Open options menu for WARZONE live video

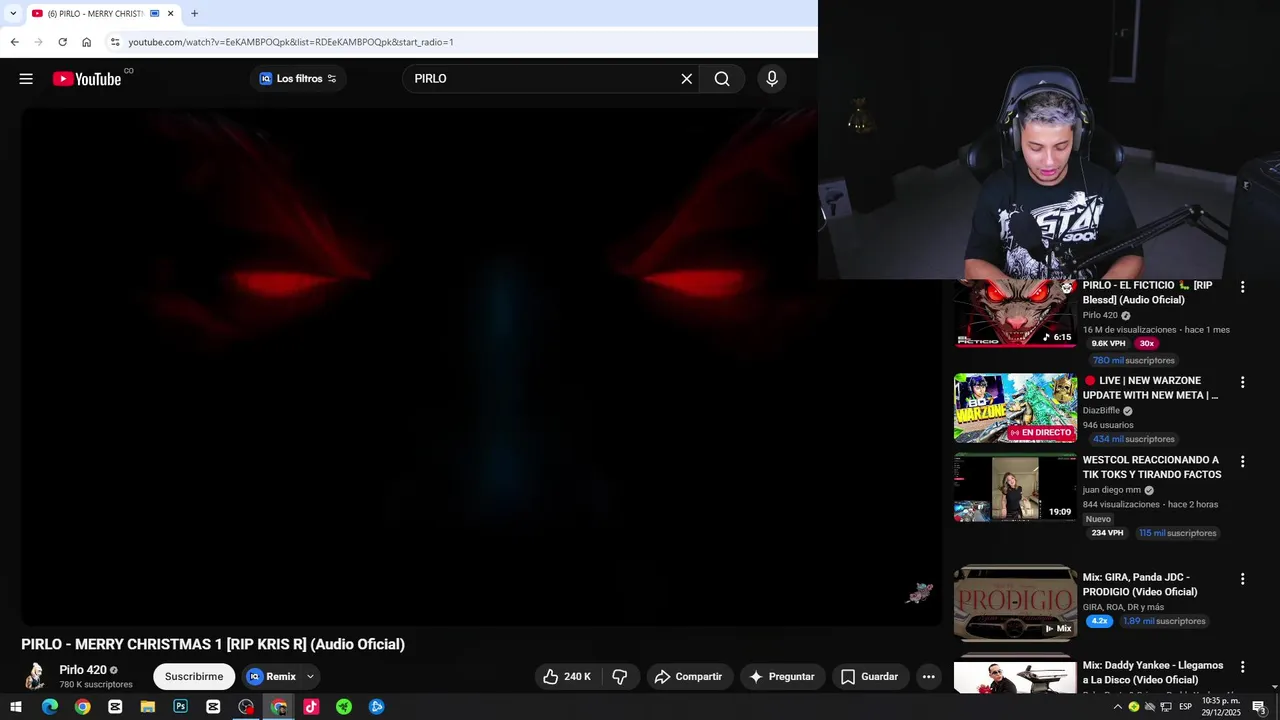click(1242, 382)
